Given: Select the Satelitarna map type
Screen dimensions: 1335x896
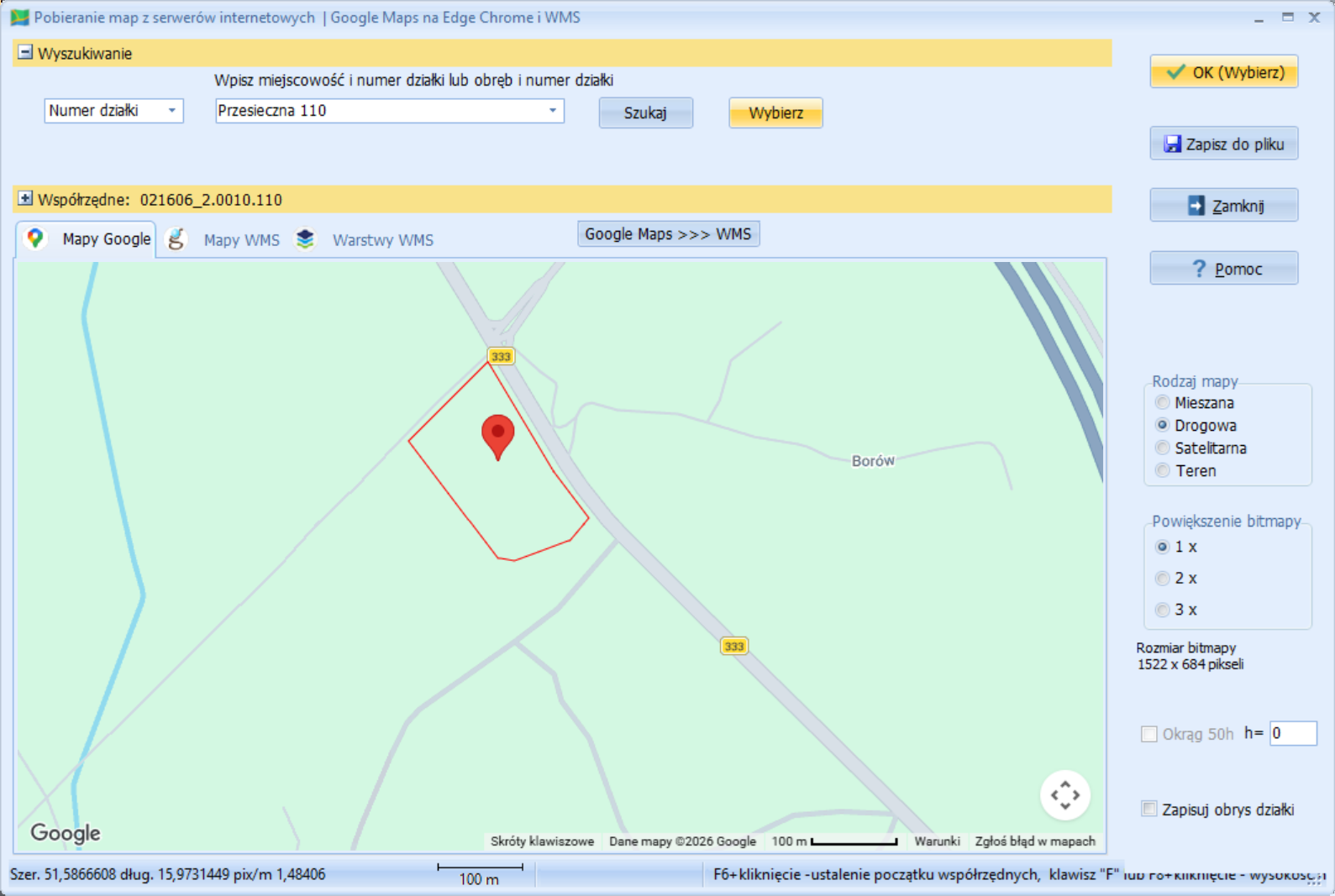Looking at the screenshot, I should [x=1163, y=448].
